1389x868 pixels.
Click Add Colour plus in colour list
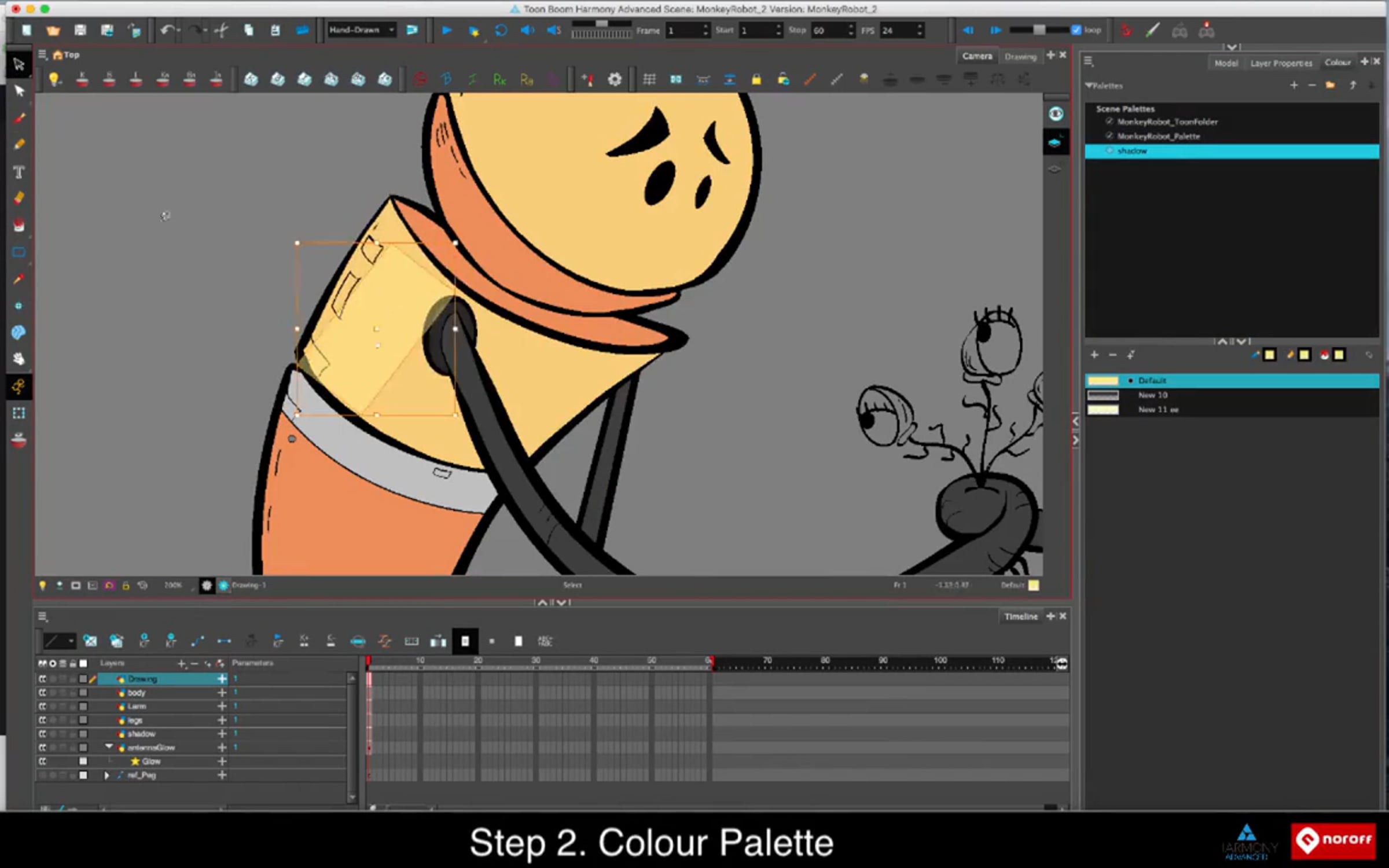coord(1094,354)
